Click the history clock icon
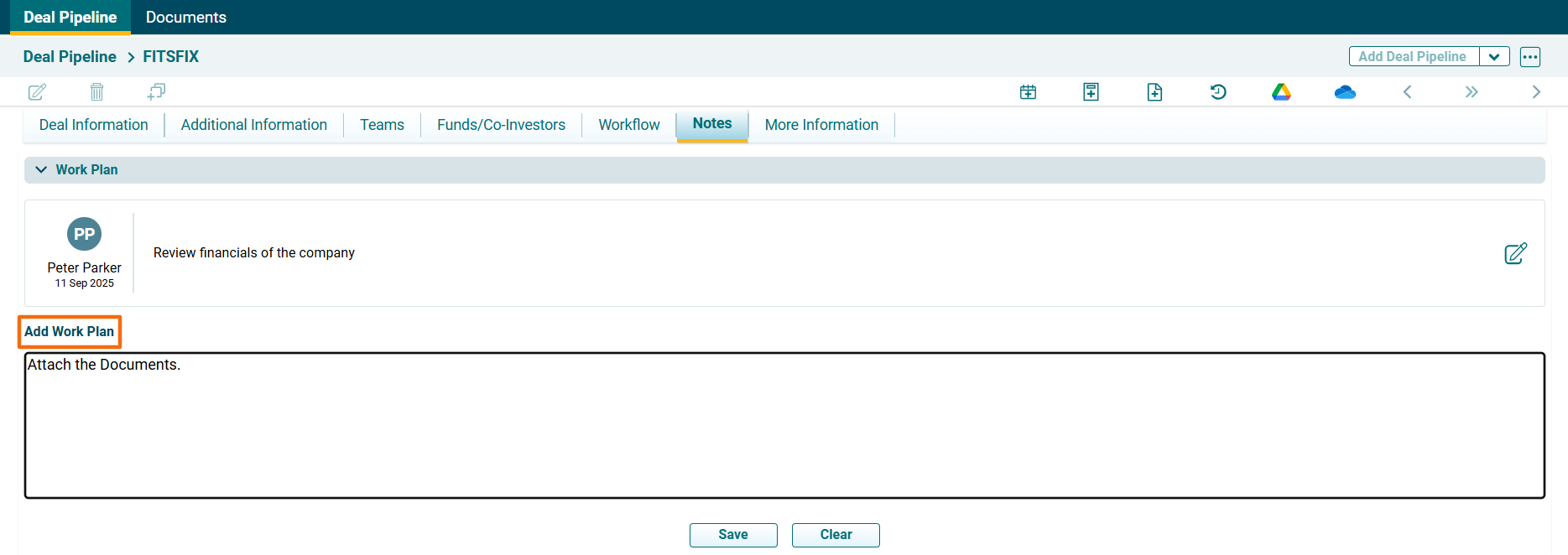Screen dimensions: 1568x555 pyautogui.click(x=1218, y=92)
